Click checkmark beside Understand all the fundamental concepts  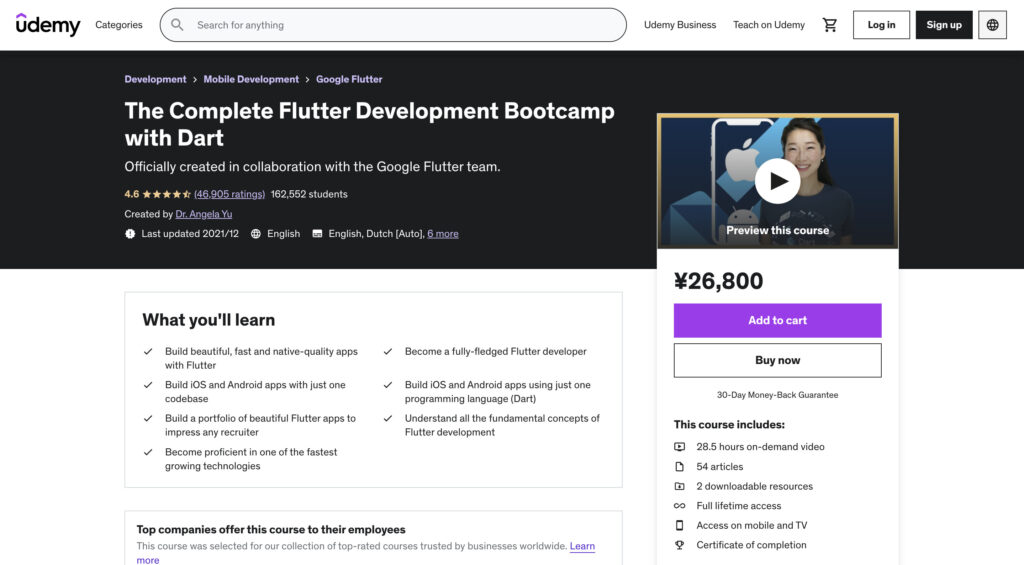click(x=388, y=418)
